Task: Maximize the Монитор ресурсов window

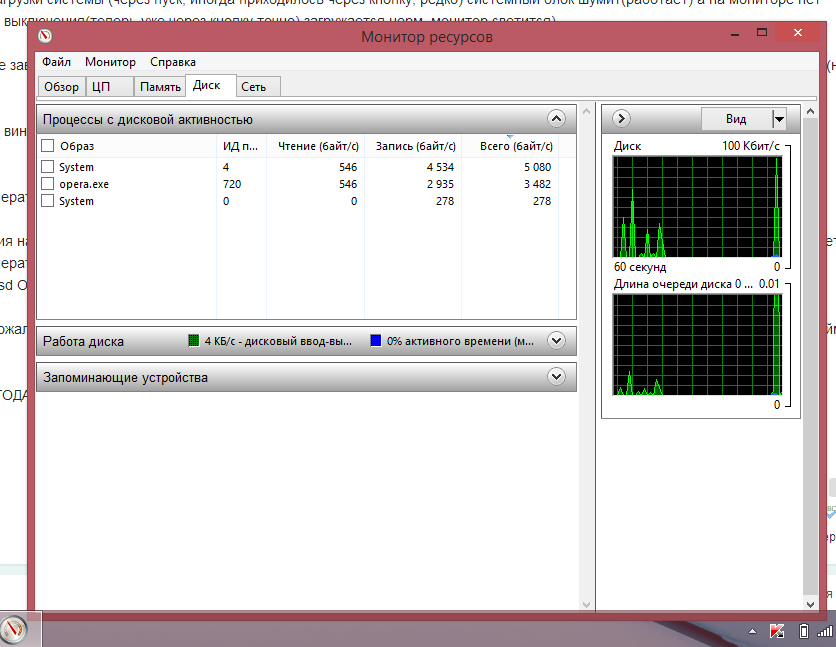Action: pyautogui.click(x=762, y=33)
